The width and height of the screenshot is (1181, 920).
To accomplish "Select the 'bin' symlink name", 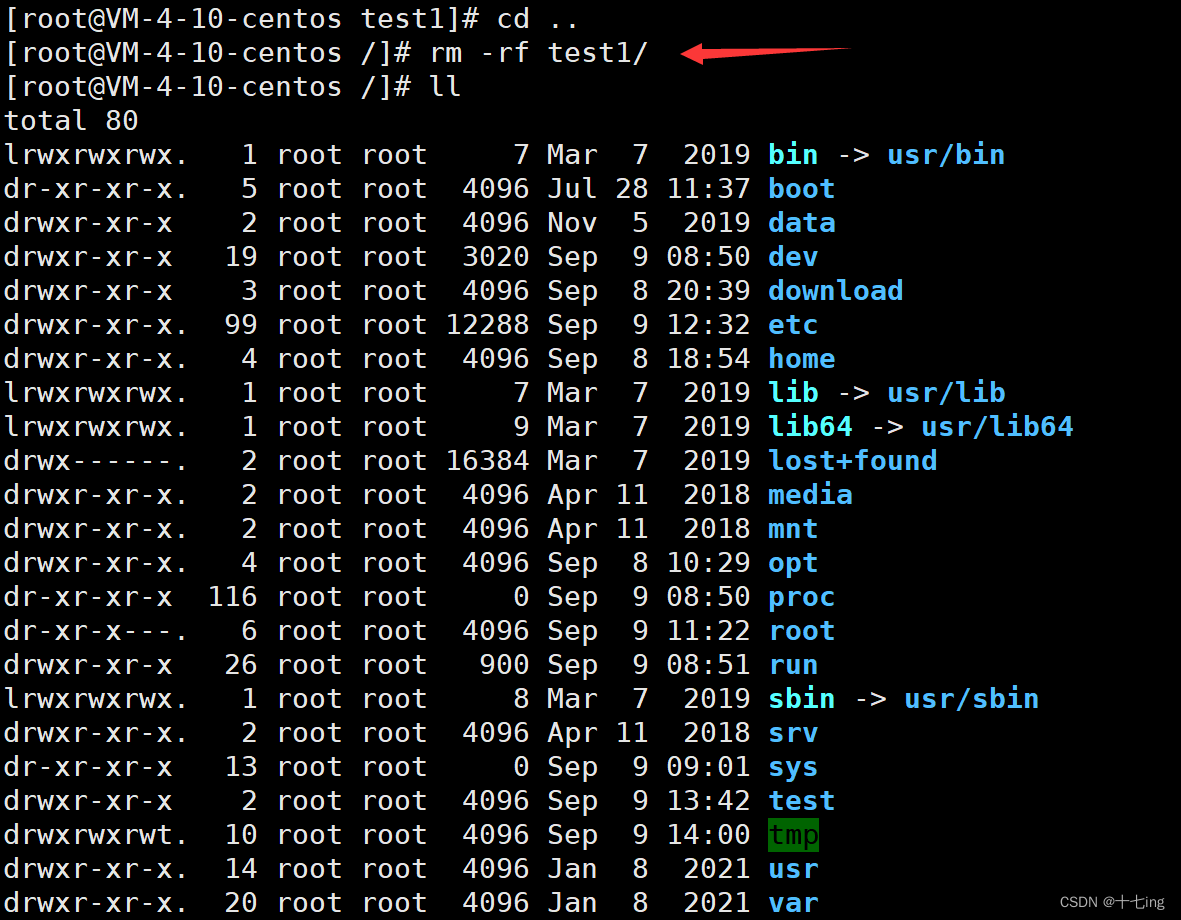I will pyautogui.click(x=792, y=154).
